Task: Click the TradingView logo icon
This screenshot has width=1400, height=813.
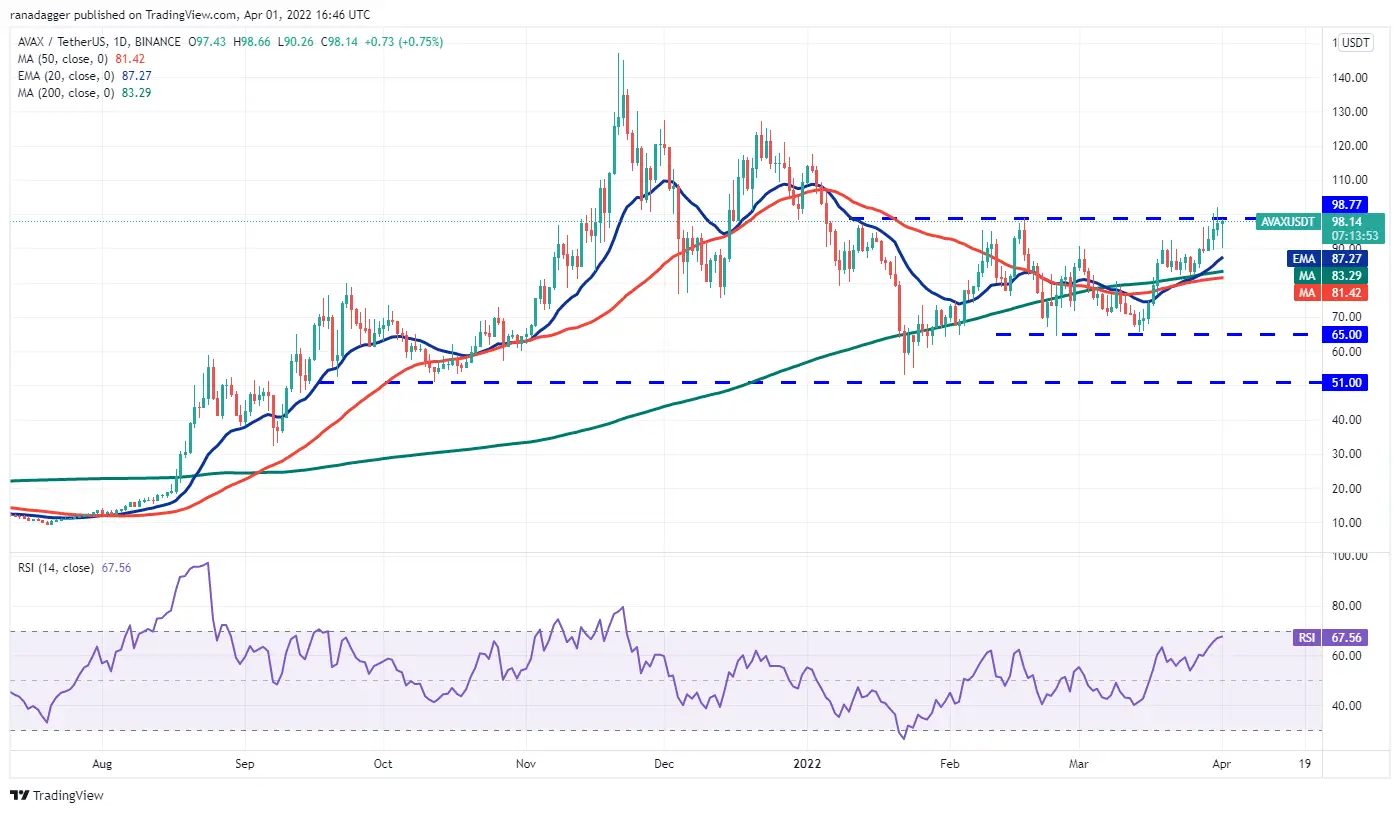Action: pyautogui.click(x=20, y=796)
